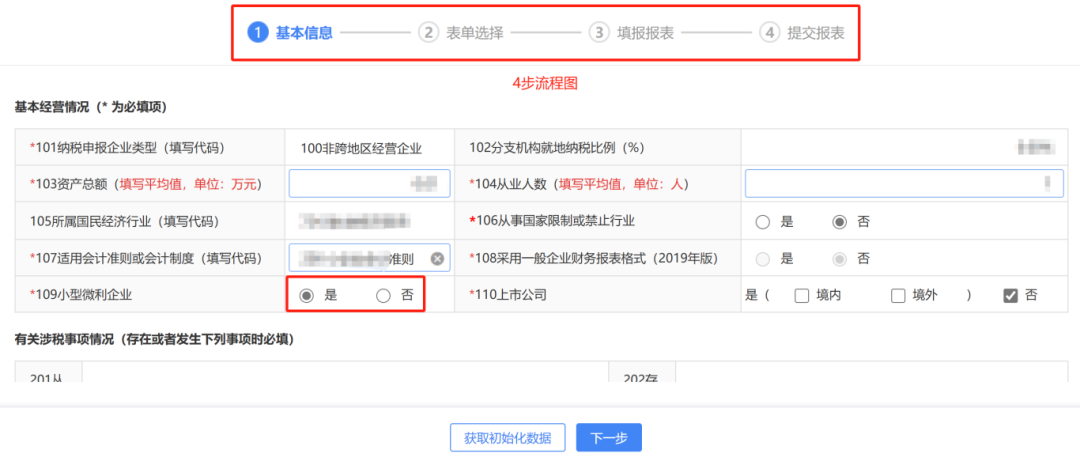Go to the 填报报表 step label
1080x457 pixels.
[x=646, y=33]
